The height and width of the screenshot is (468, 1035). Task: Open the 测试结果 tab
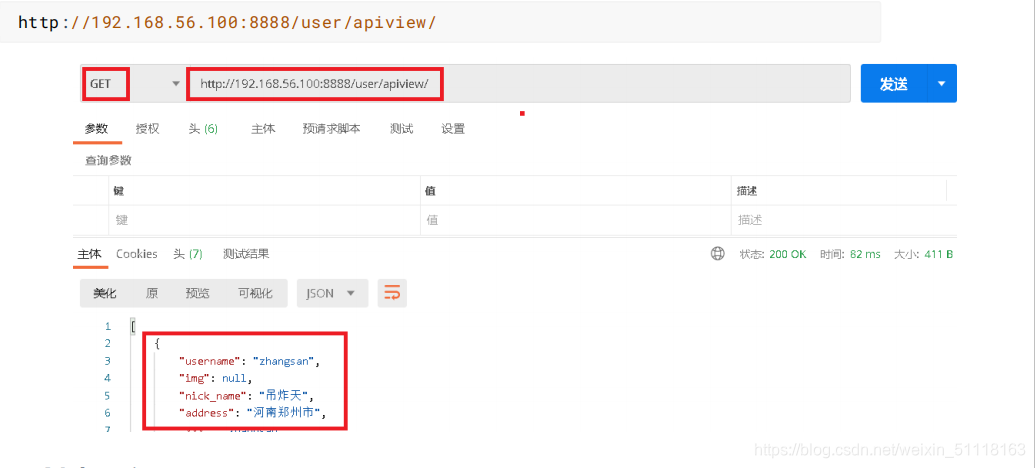246,254
